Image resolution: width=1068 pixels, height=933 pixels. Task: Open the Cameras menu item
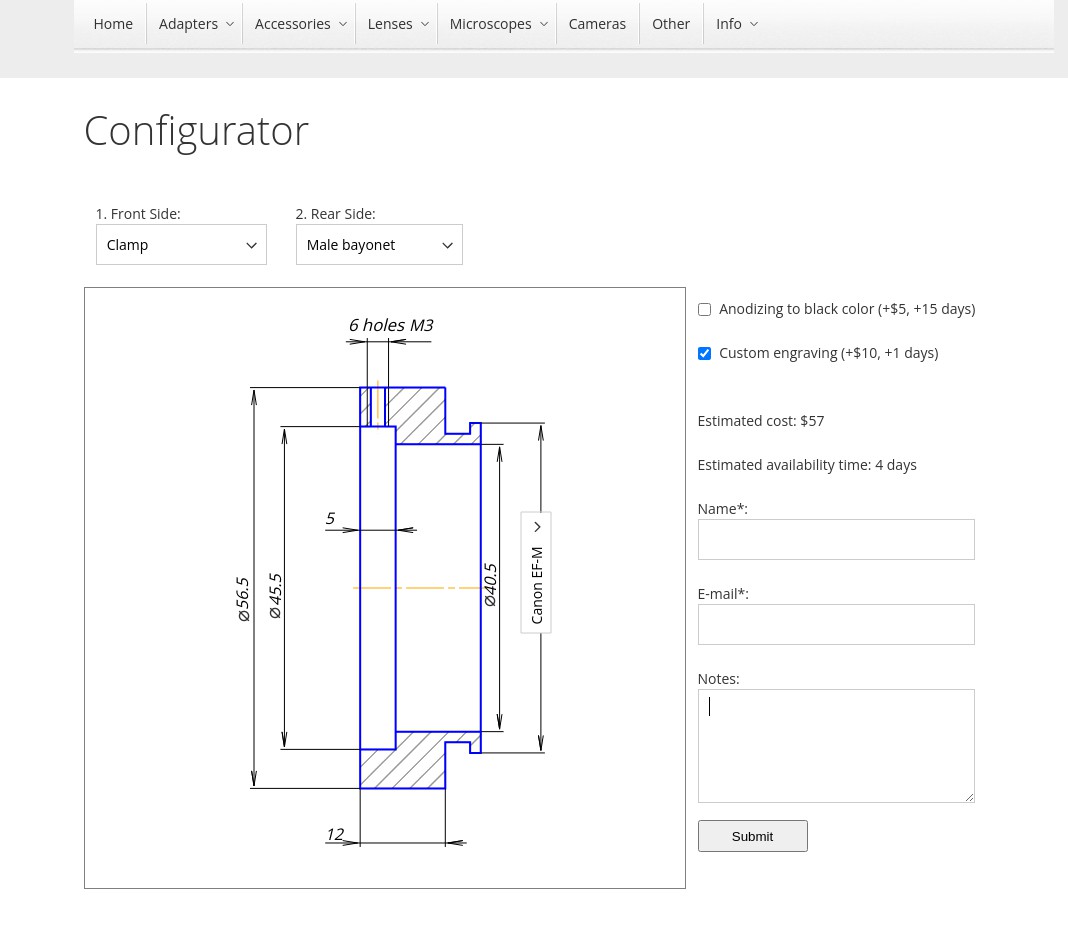[597, 24]
